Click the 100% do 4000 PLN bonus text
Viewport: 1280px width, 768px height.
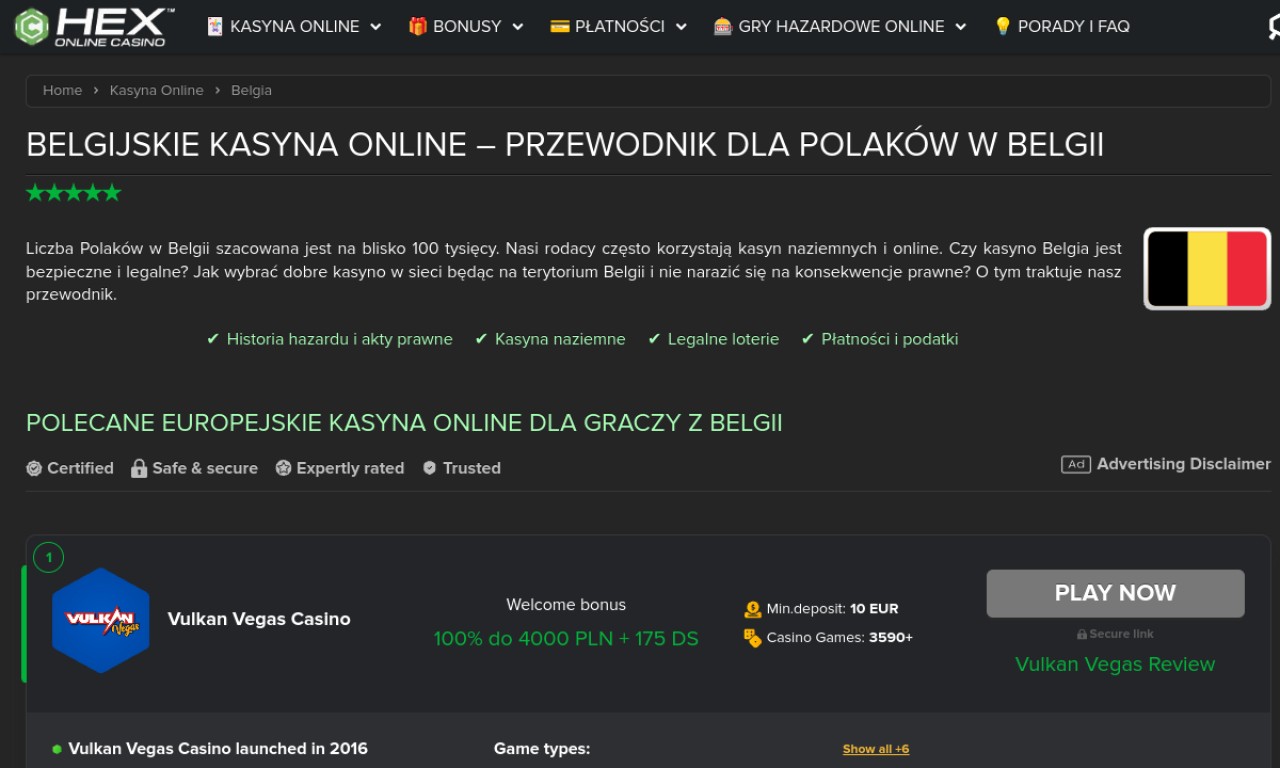(x=566, y=638)
